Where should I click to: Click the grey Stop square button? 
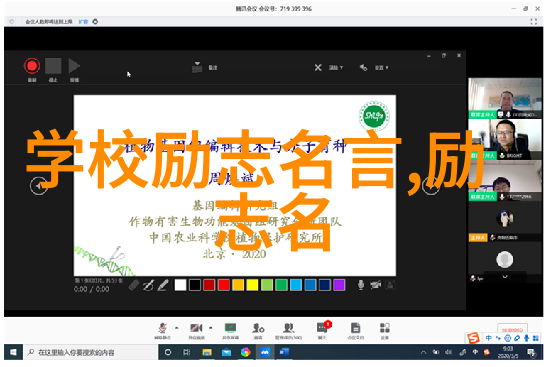[x=53, y=66]
